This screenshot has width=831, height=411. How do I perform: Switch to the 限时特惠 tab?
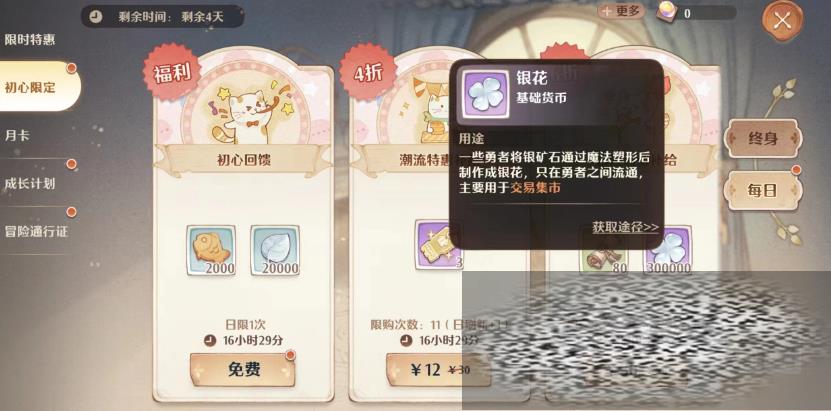click(30, 40)
